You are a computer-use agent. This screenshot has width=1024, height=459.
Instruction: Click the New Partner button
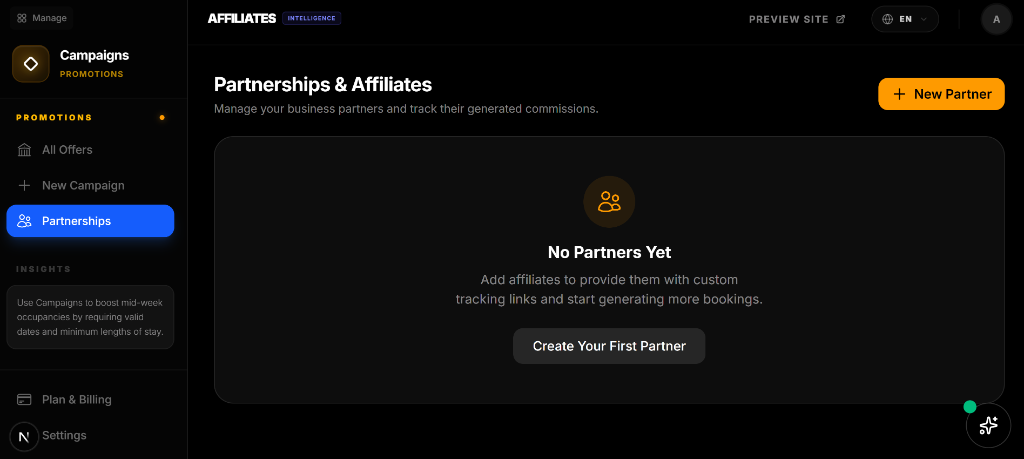click(x=941, y=94)
